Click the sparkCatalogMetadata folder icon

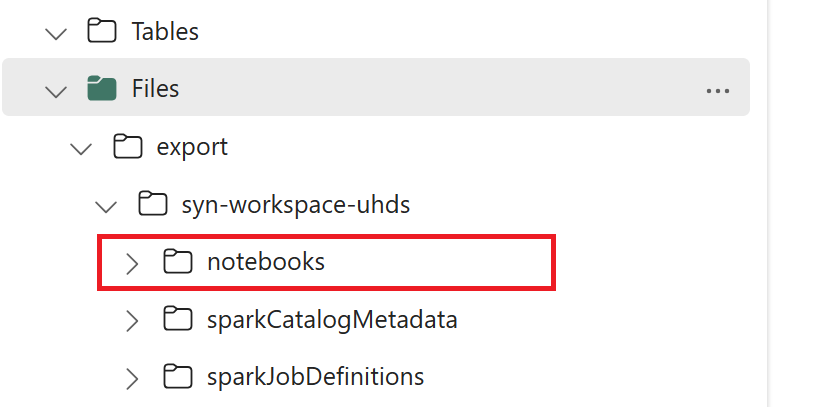click(178, 319)
